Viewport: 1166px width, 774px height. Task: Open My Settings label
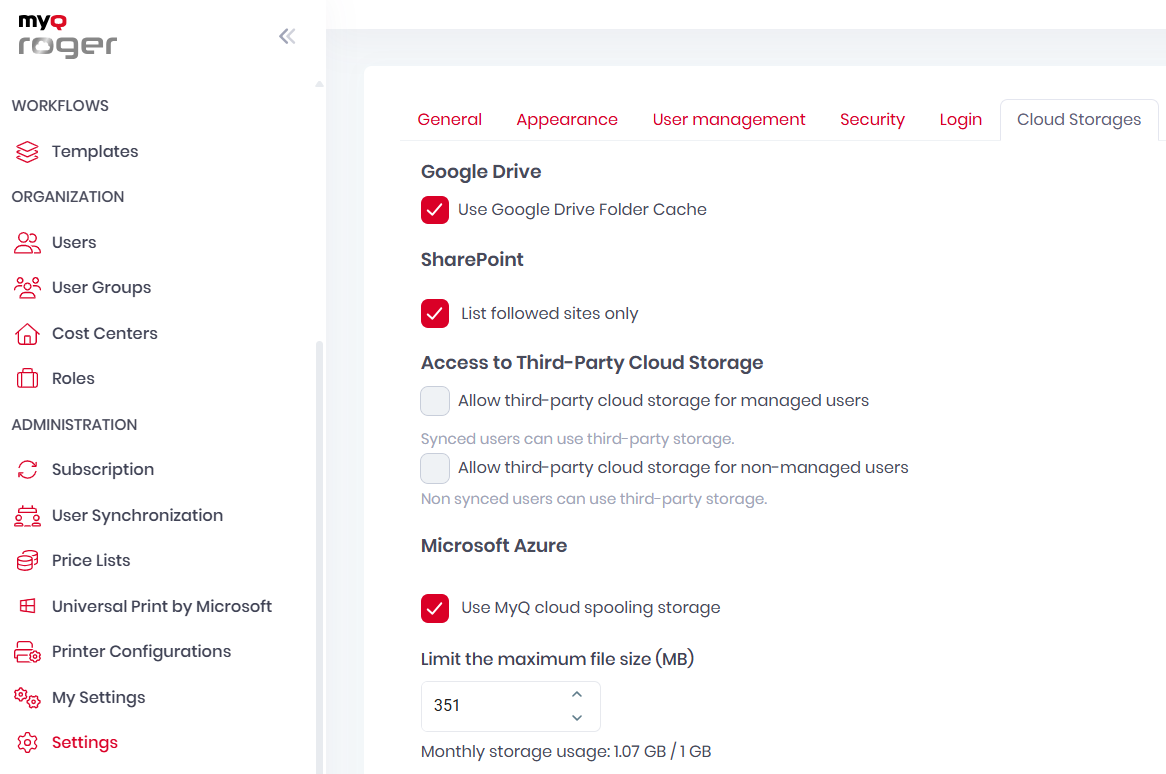tap(99, 697)
